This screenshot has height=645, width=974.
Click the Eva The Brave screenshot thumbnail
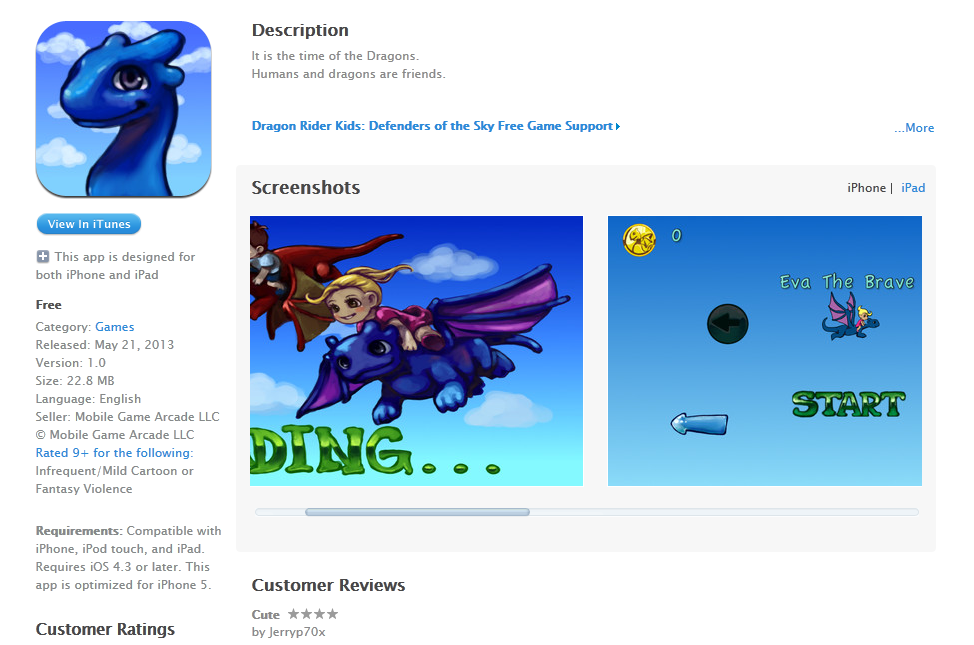pos(765,351)
